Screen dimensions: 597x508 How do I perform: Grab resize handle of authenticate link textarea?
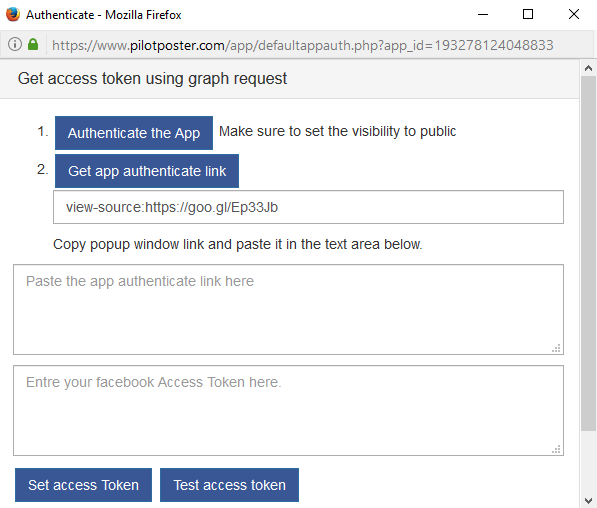pyautogui.click(x=556, y=348)
